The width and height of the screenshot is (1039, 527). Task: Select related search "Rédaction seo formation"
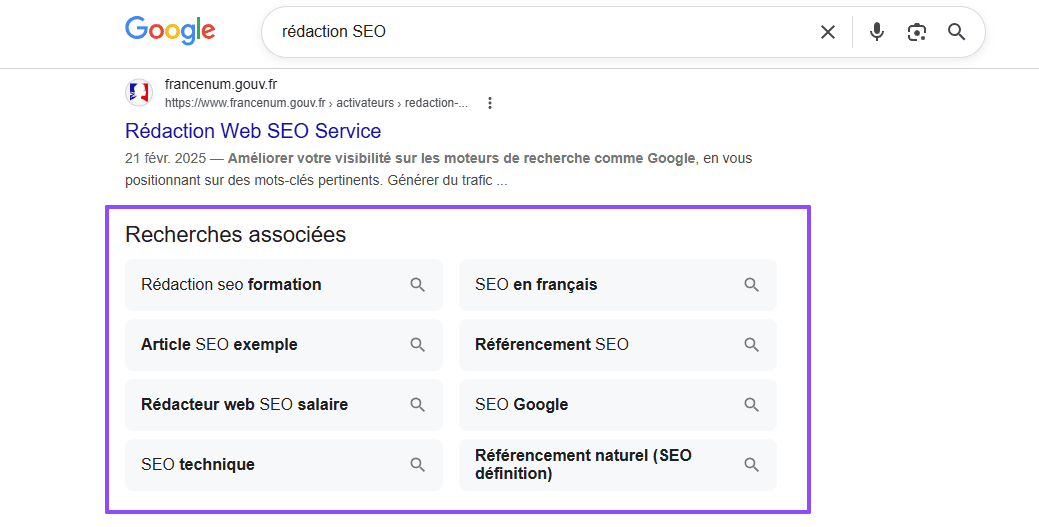[284, 284]
